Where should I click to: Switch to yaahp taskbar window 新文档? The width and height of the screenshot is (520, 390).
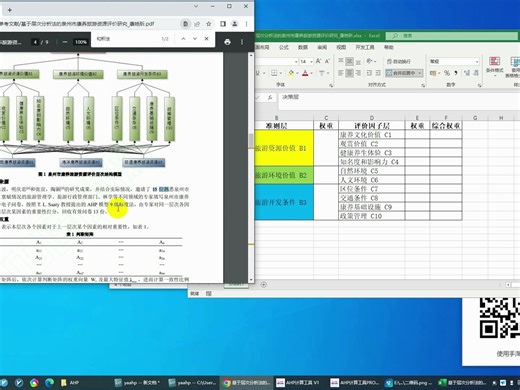pyautogui.click(x=138, y=383)
